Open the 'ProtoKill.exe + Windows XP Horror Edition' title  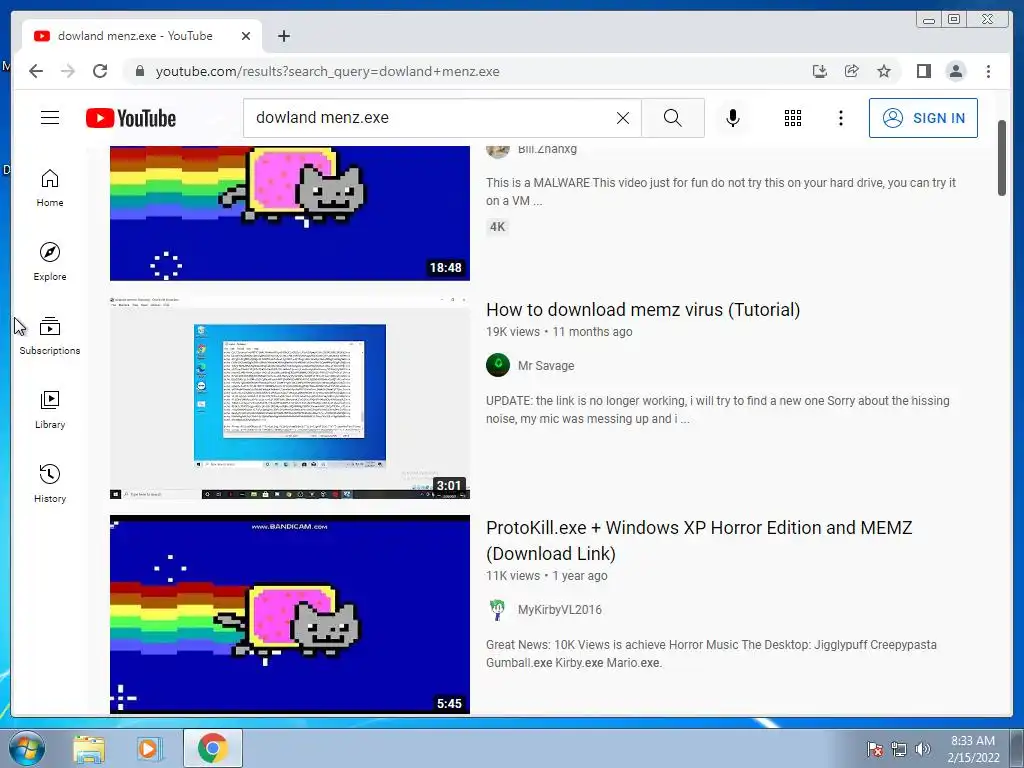tap(699, 540)
